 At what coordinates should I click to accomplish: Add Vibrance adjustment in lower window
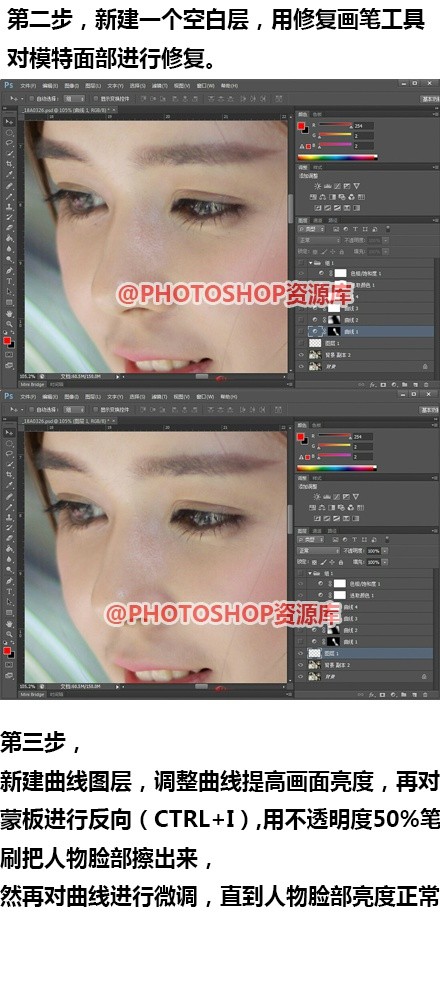click(356, 497)
